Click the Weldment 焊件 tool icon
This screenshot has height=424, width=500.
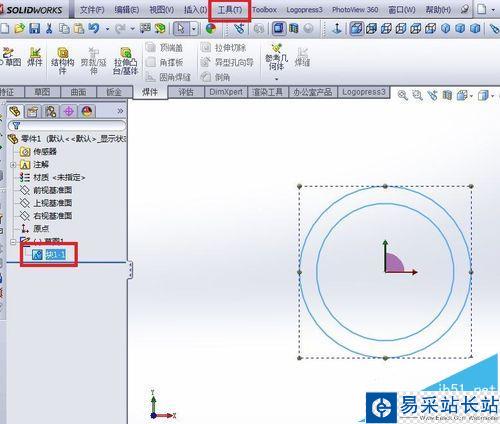[x=35, y=57]
